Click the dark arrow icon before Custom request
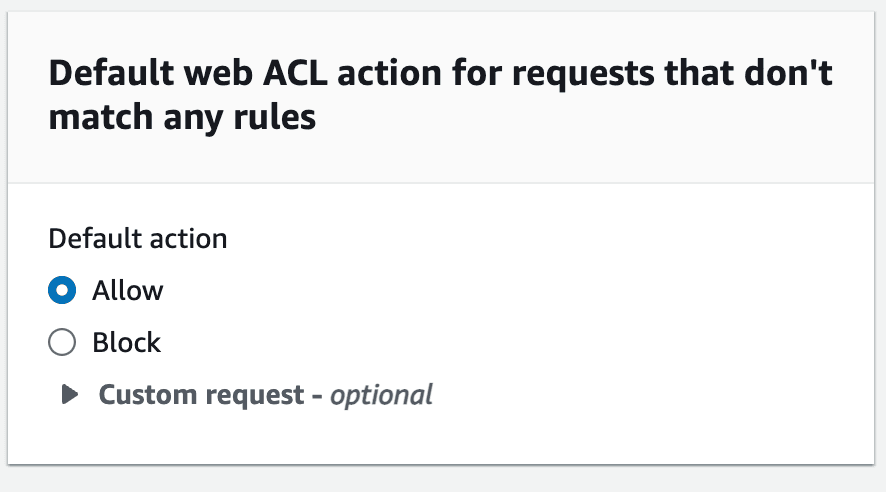Screen dimensions: 886x492 pos(69,395)
